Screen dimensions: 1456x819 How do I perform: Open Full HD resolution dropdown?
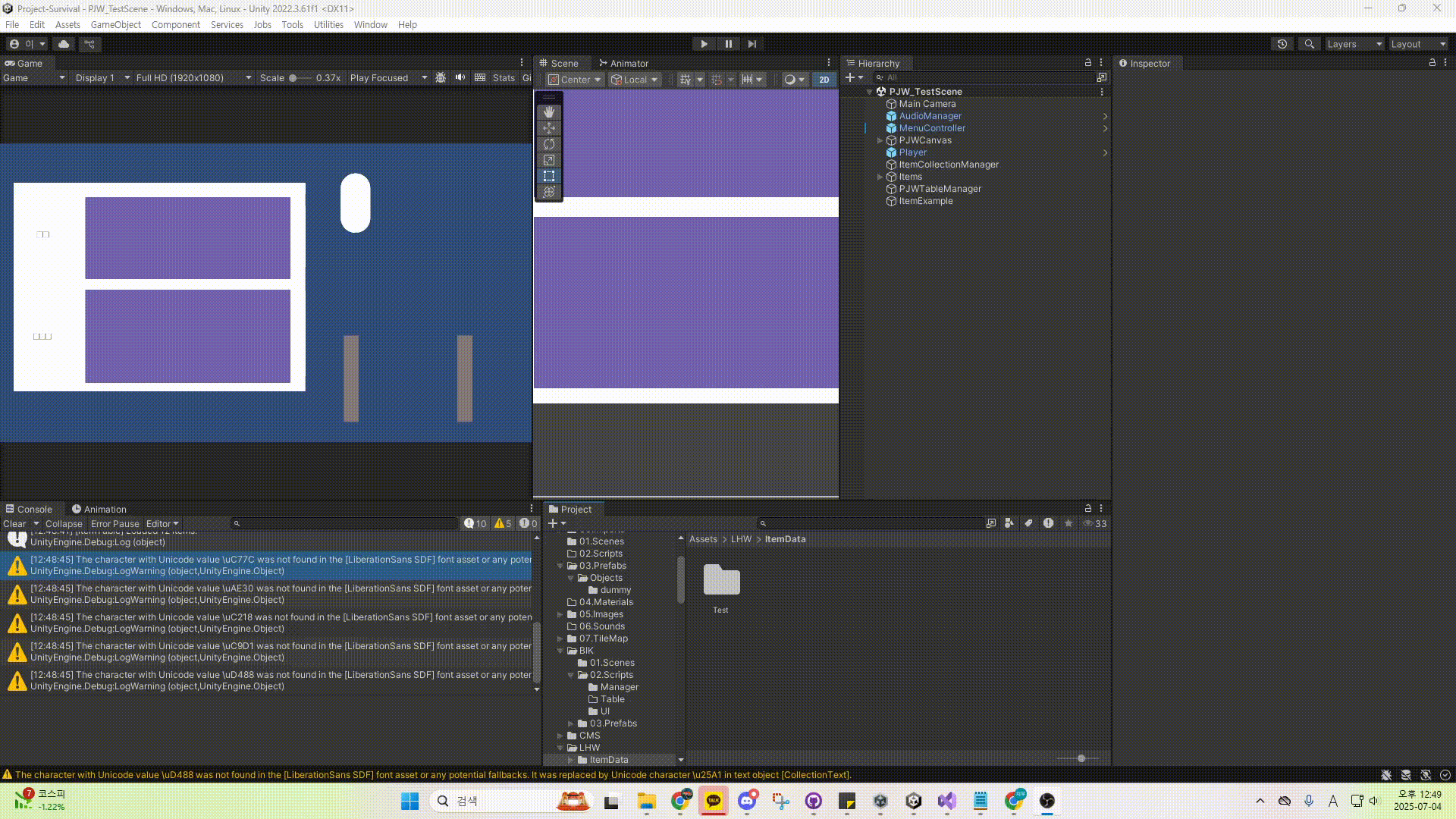pyautogui.click(x=193, y=77)
